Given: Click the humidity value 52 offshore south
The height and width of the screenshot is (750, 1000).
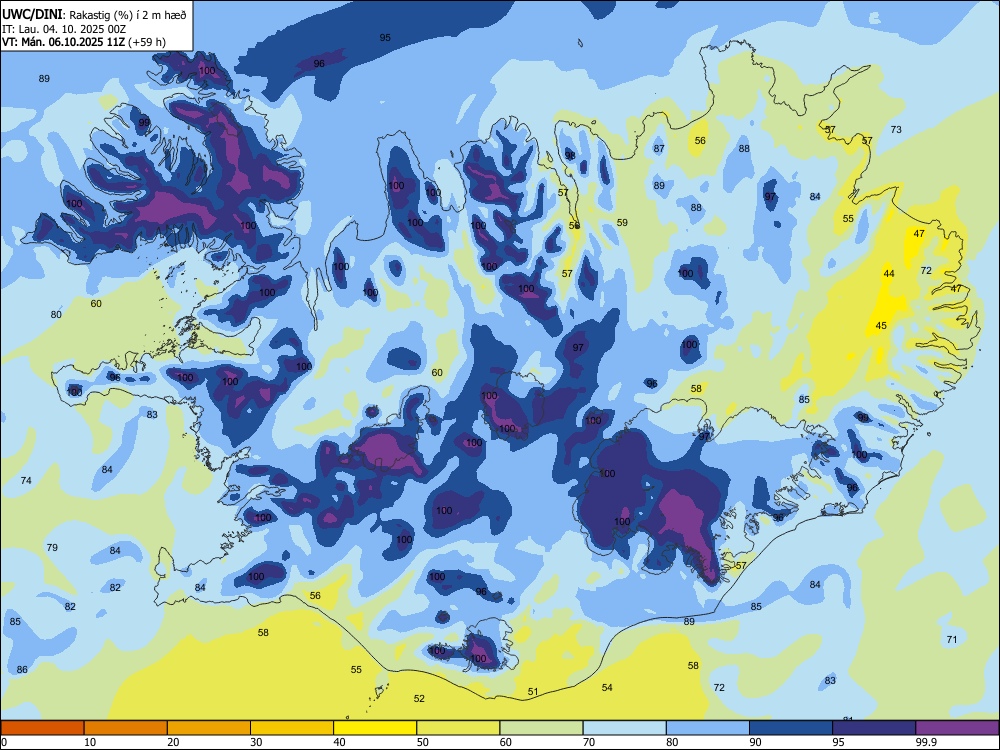Looking at the screenshot, I should pyautogui.click(x=419, y=698).
